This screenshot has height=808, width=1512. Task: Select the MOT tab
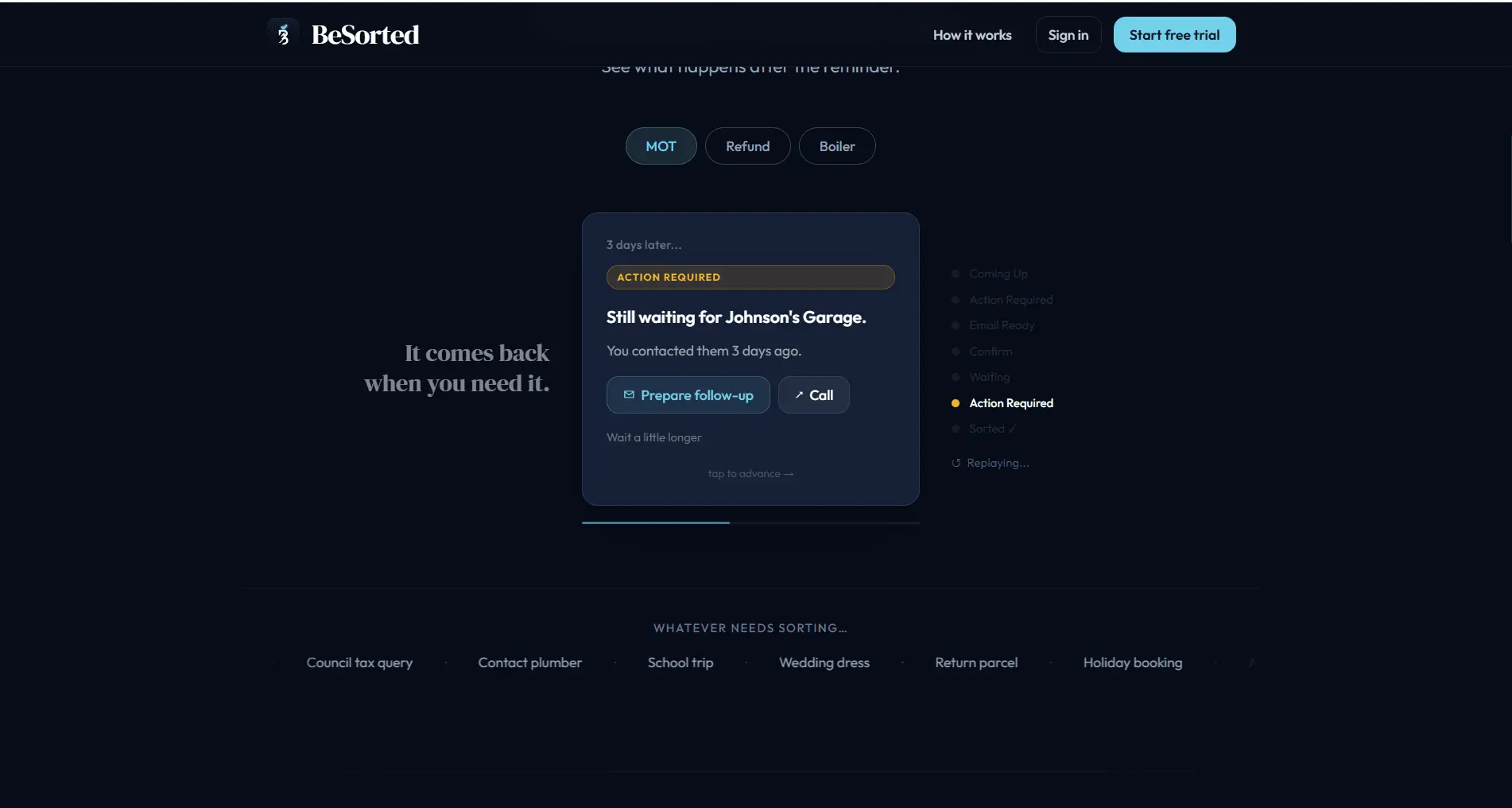pyautogui.click(x=661, y=146)
